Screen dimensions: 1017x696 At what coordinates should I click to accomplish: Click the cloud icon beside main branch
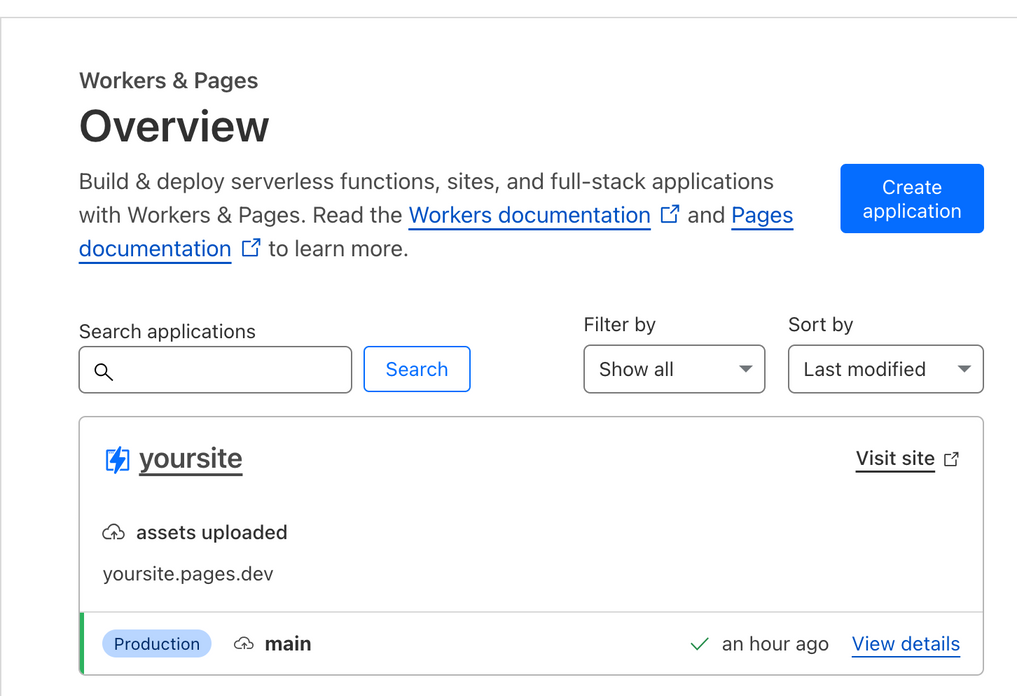pos(243,644)
